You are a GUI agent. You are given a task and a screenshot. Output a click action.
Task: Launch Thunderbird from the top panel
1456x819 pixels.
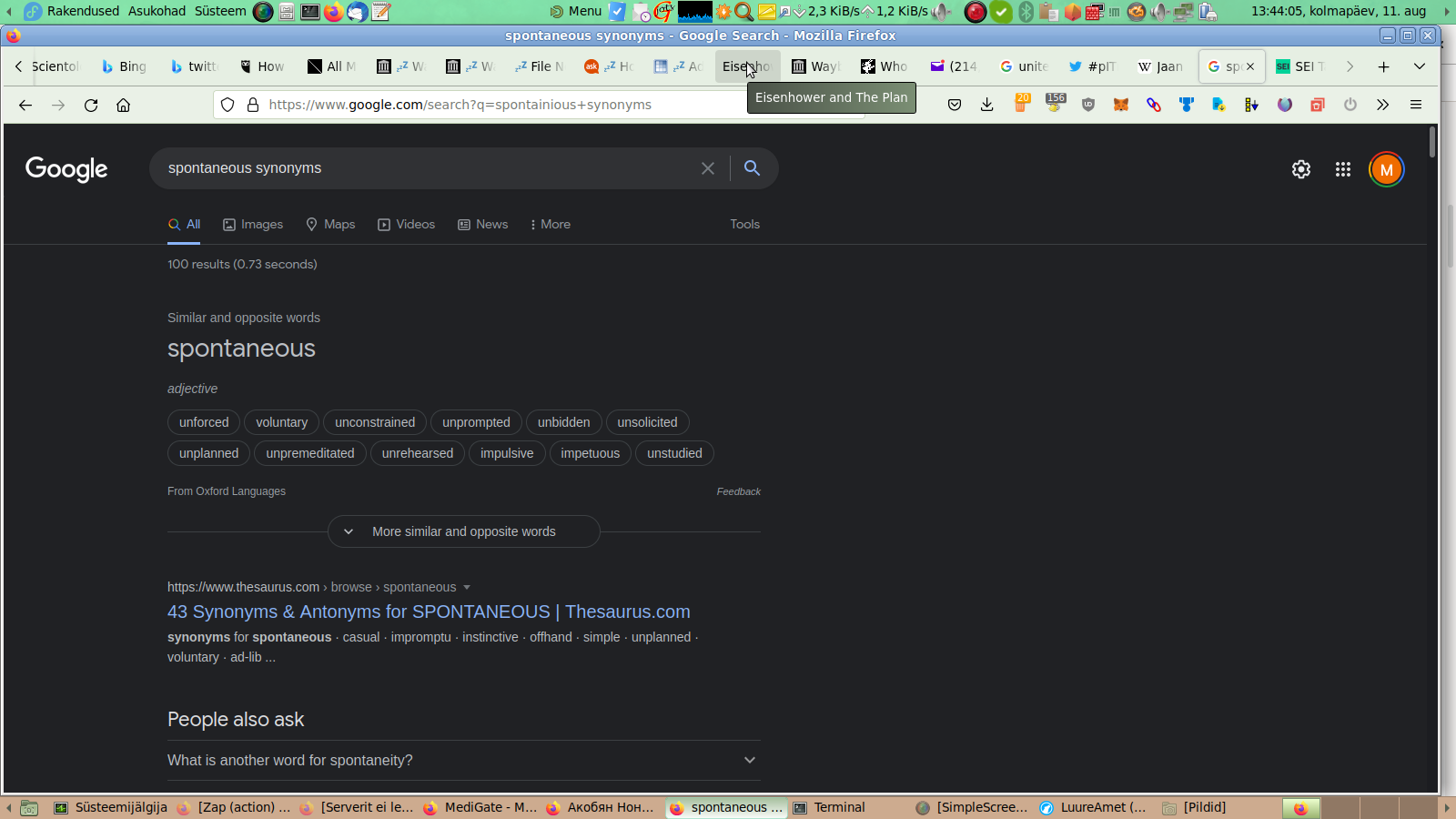click(x=357, y=11)
